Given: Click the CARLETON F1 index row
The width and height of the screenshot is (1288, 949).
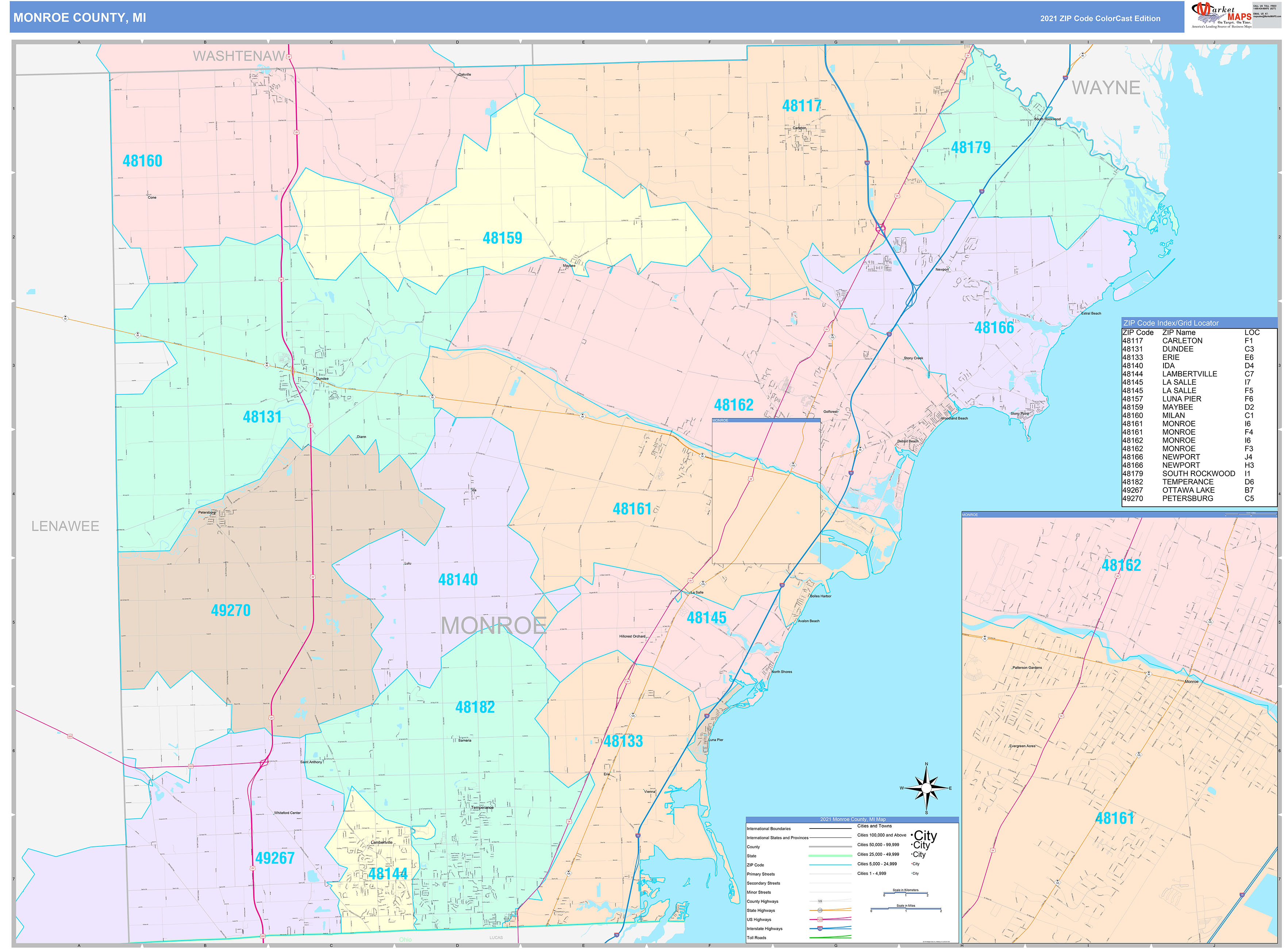Looking at the screenshot, I should (1199, 341).
